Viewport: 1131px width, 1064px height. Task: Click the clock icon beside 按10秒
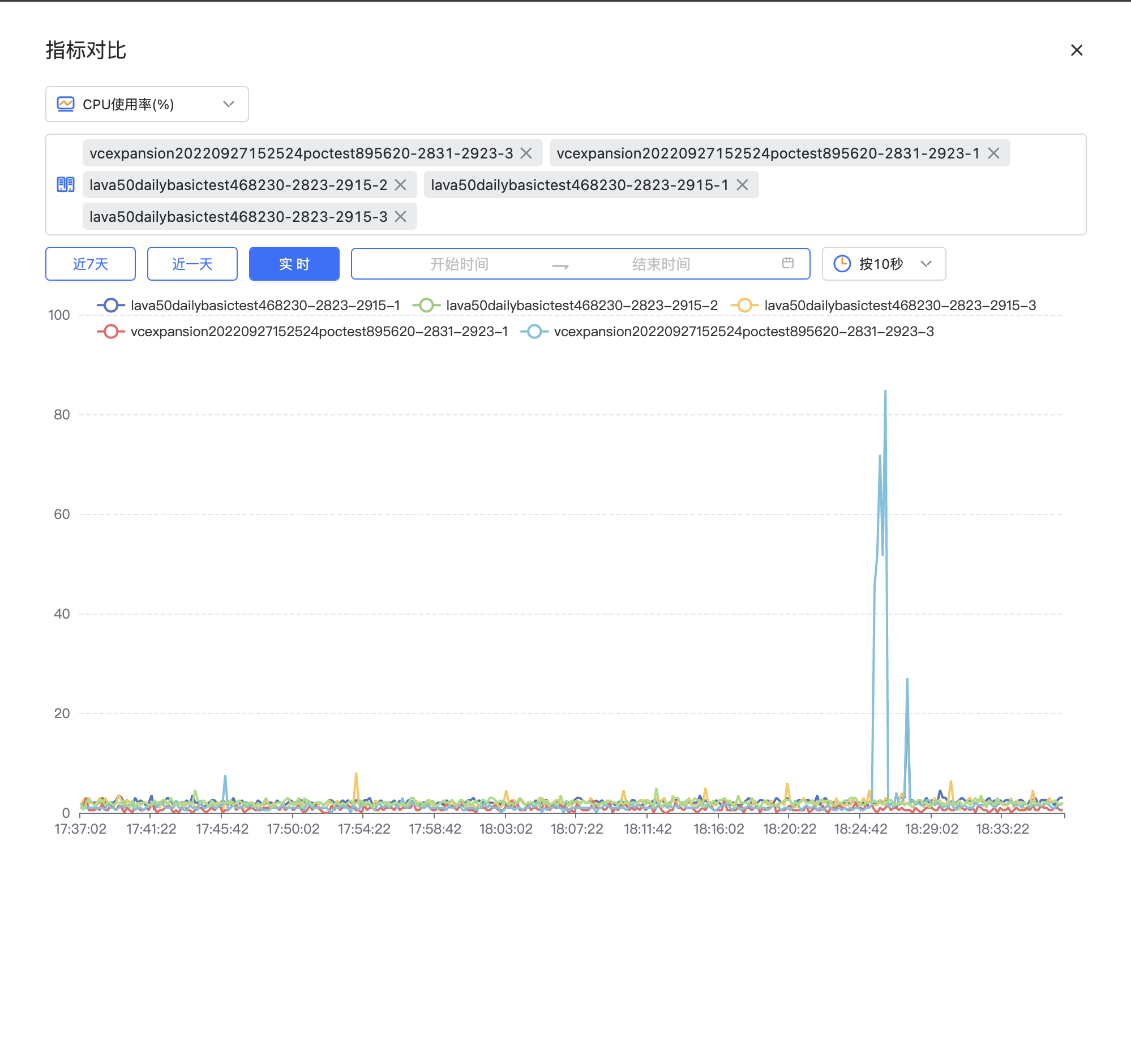[842, 264]
